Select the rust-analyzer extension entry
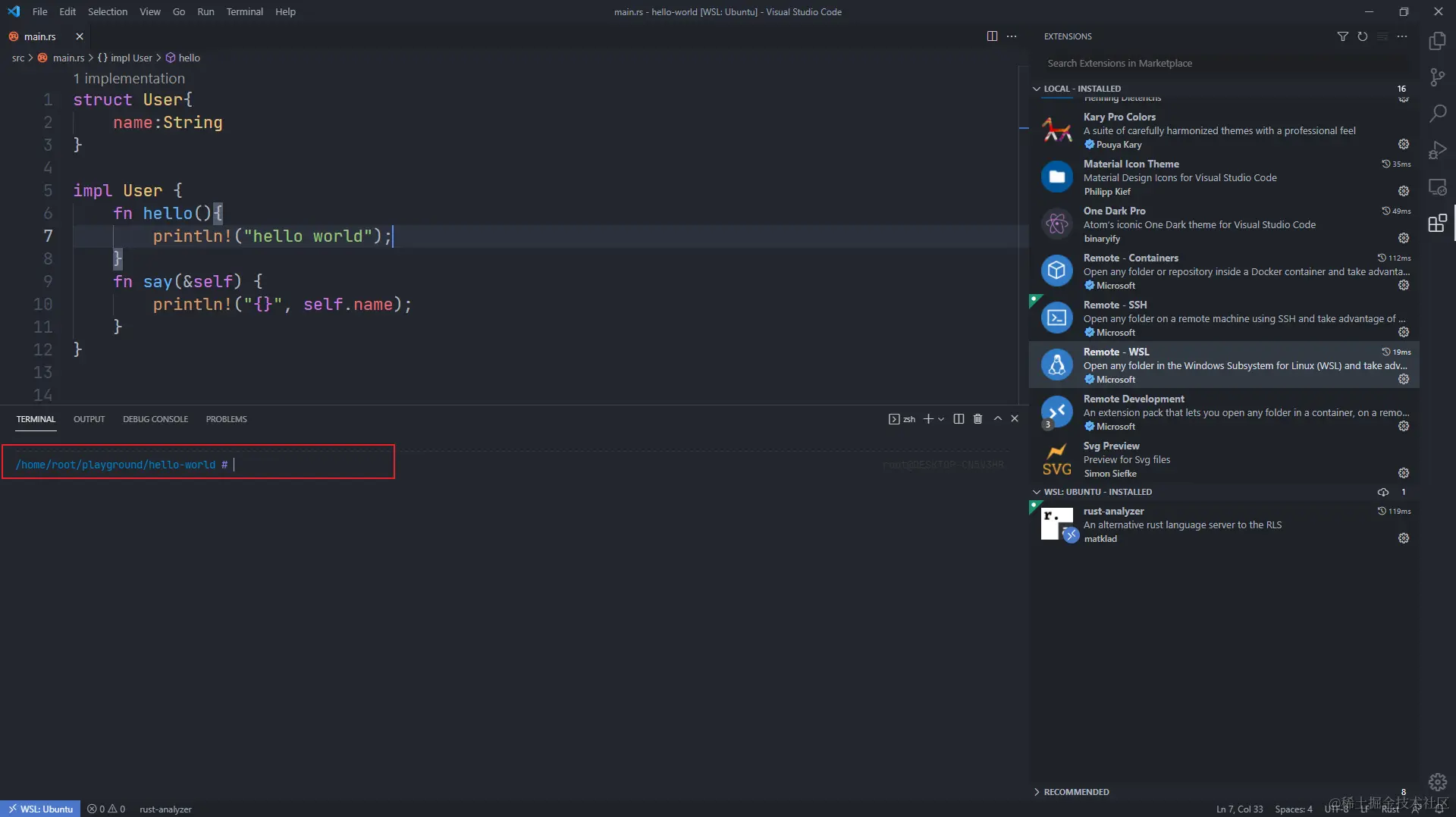Viewport: 1456px width, 817px height. pos(1223,524)
